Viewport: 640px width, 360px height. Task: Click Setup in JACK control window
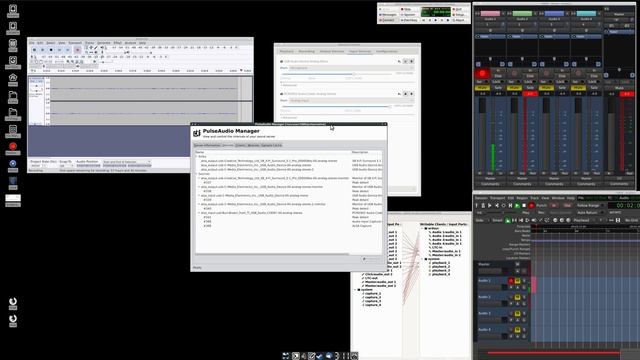click(460, 15)
